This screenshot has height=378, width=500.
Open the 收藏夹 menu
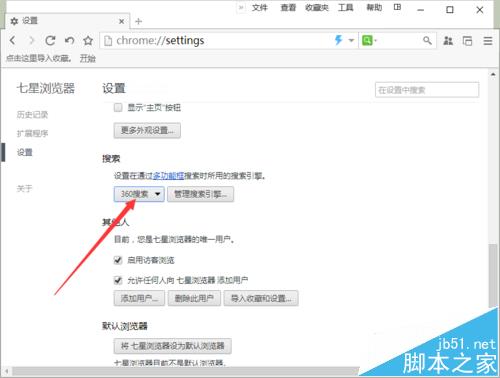pyautogui.click(x=317, y=7)
